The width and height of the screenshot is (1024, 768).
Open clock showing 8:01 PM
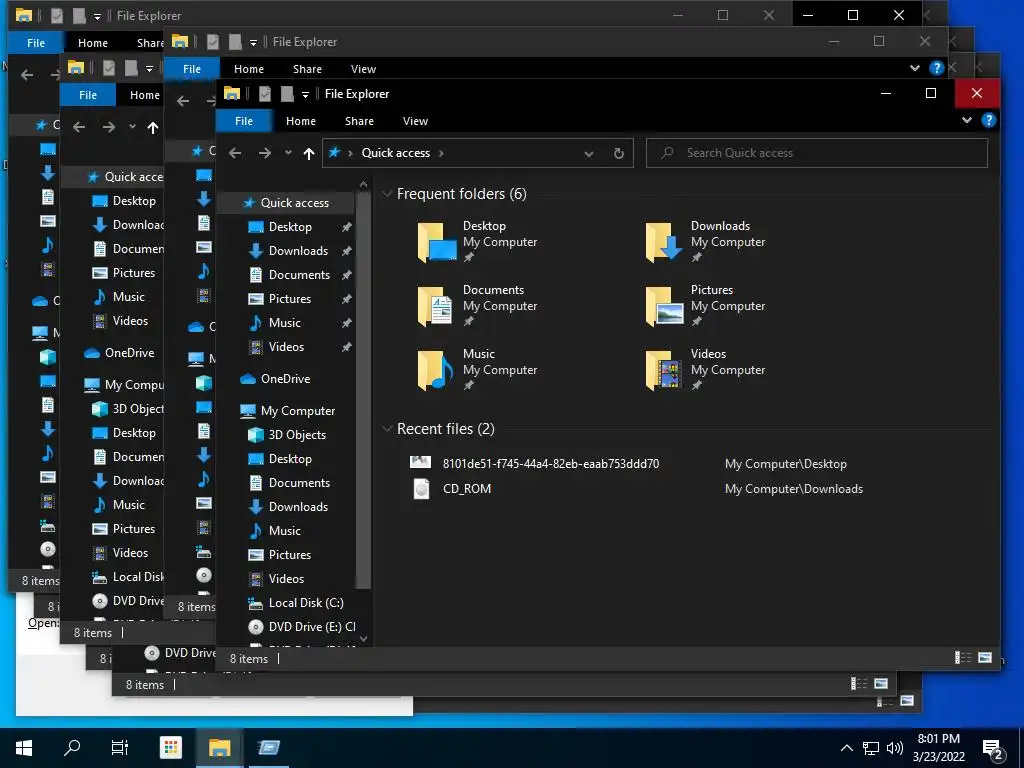[938, 748]
